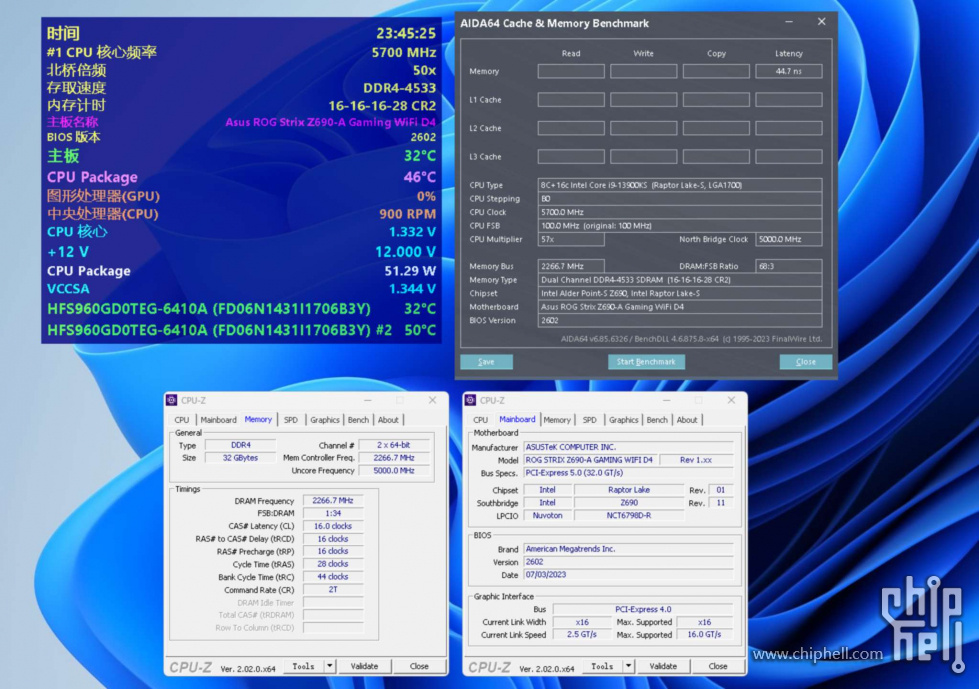This screenshot has height=689, width=979.
Task: Click Chipset field Intel Alder Point-S Z690
Action: tap(680, 293)
